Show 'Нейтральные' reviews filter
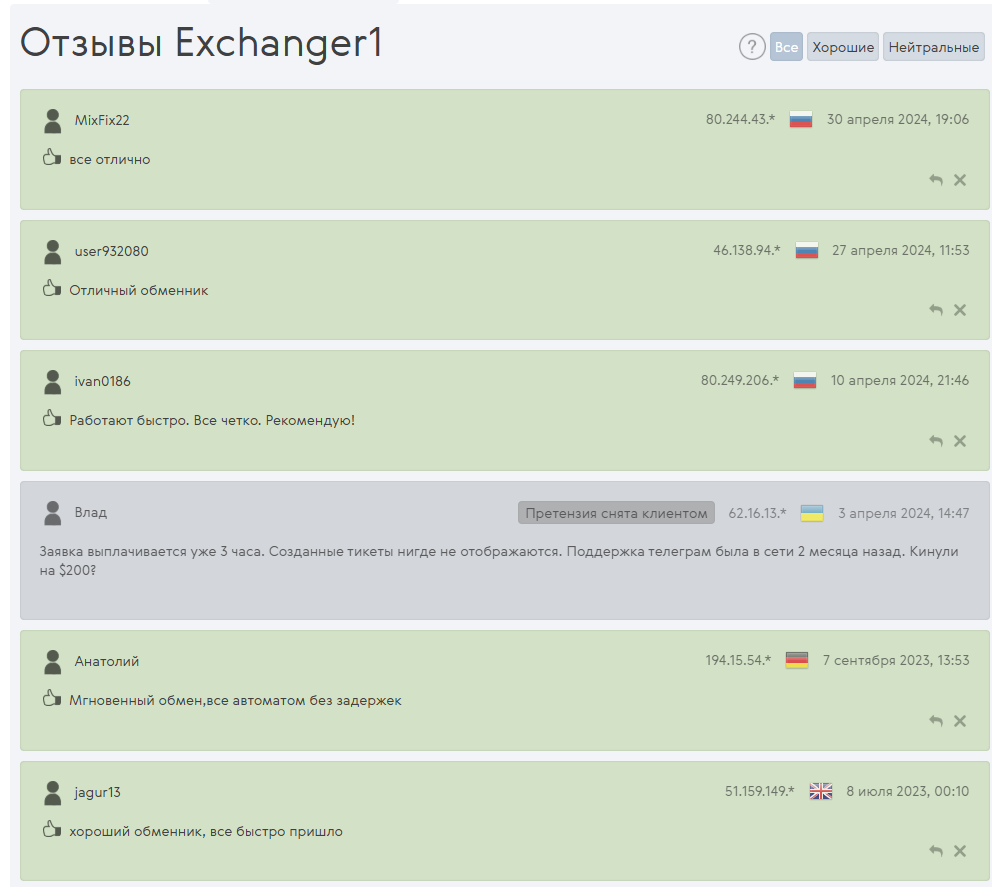 pyautogui.click(x=934, y=47)
